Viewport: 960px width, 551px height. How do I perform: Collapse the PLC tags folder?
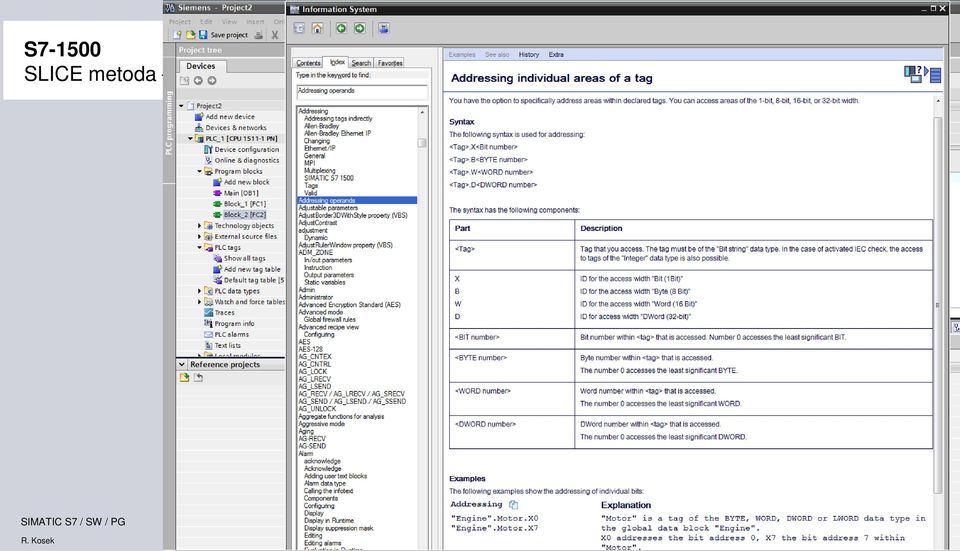point(200,247)
